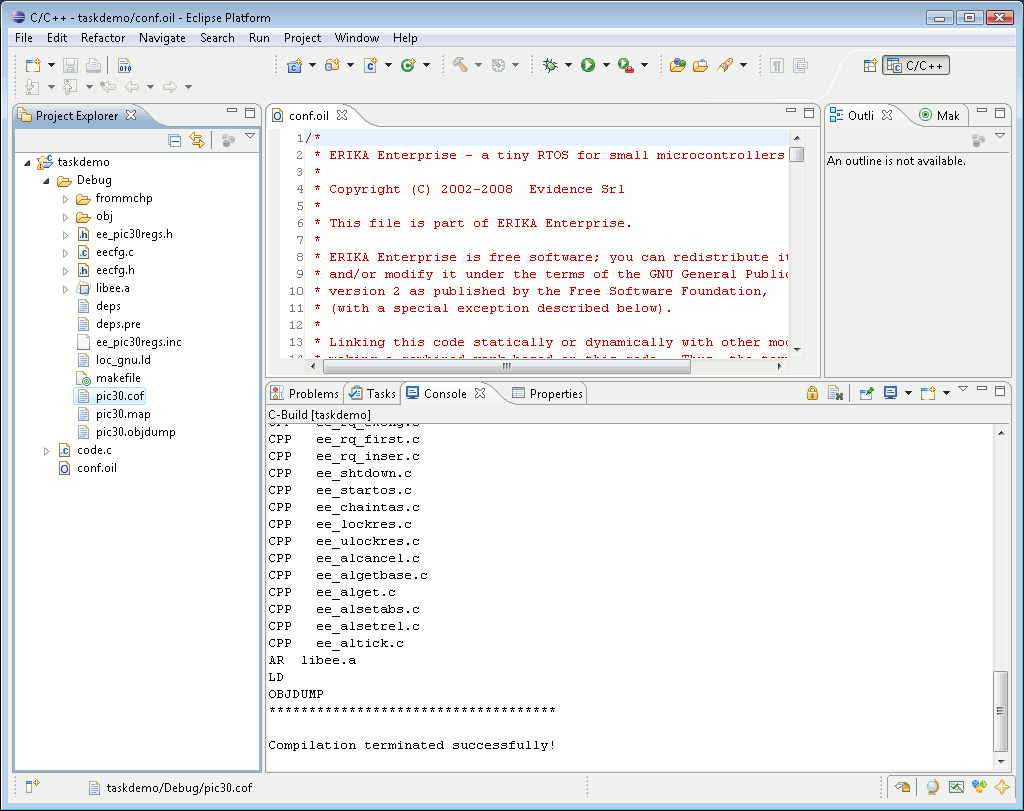The image size is (1024, 811).
Task: Open the Project menu
Action: pyautogui.click(x=302, y=38)
